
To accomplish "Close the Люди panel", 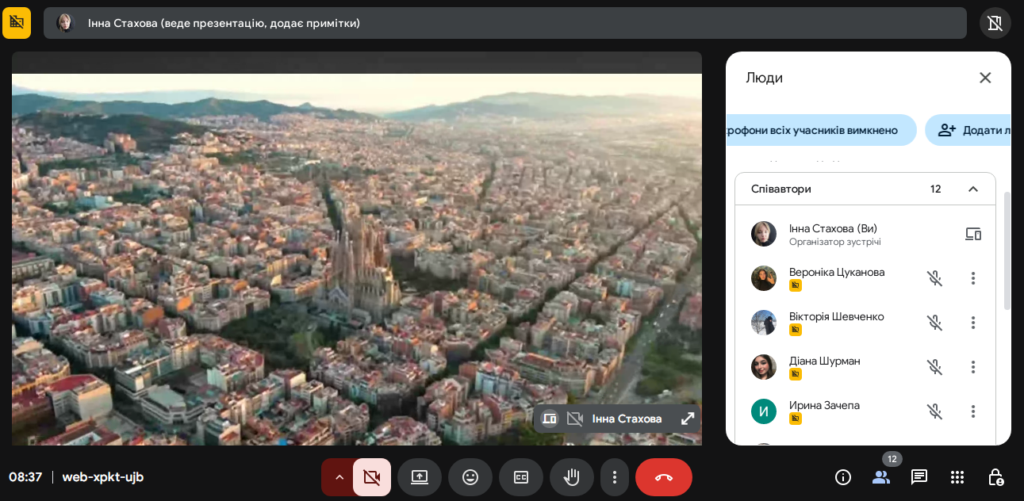I will pyautogui.click(x=985, y=78).
